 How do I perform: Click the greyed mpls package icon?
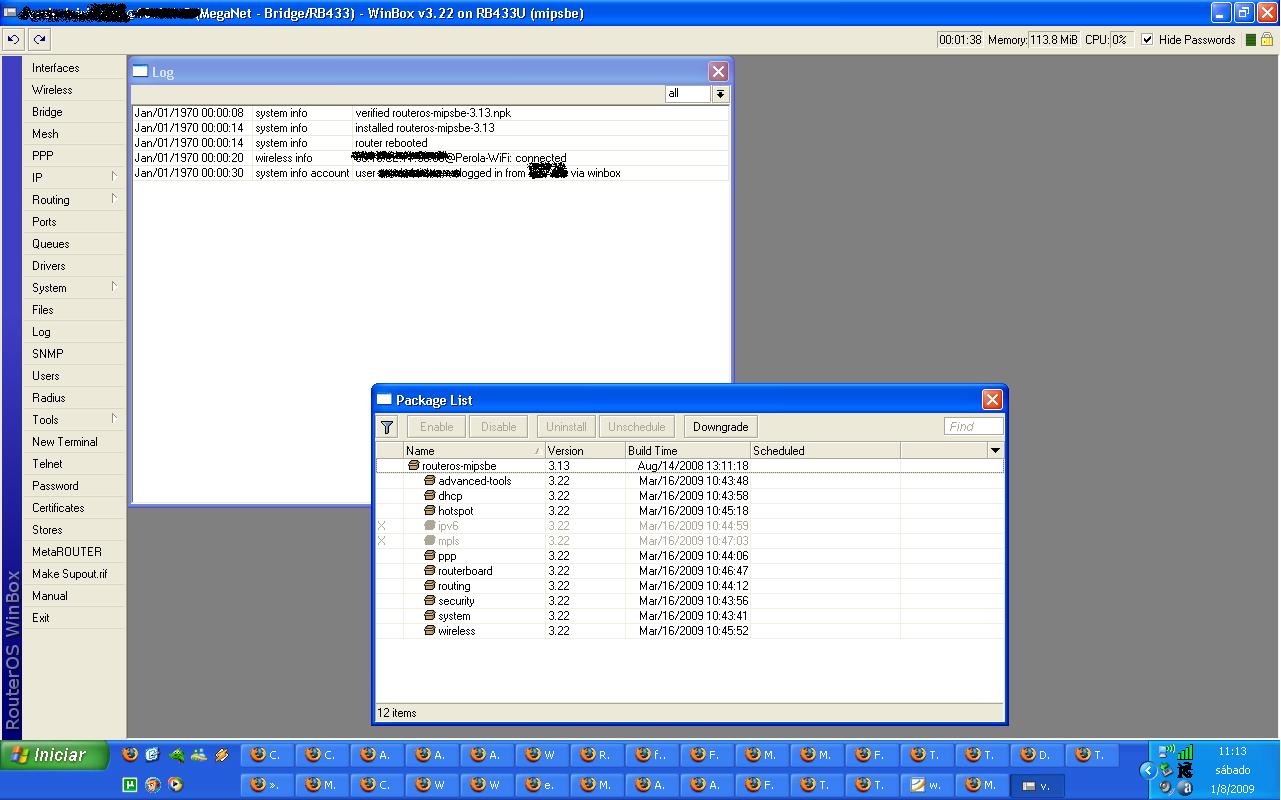point(429,541)
